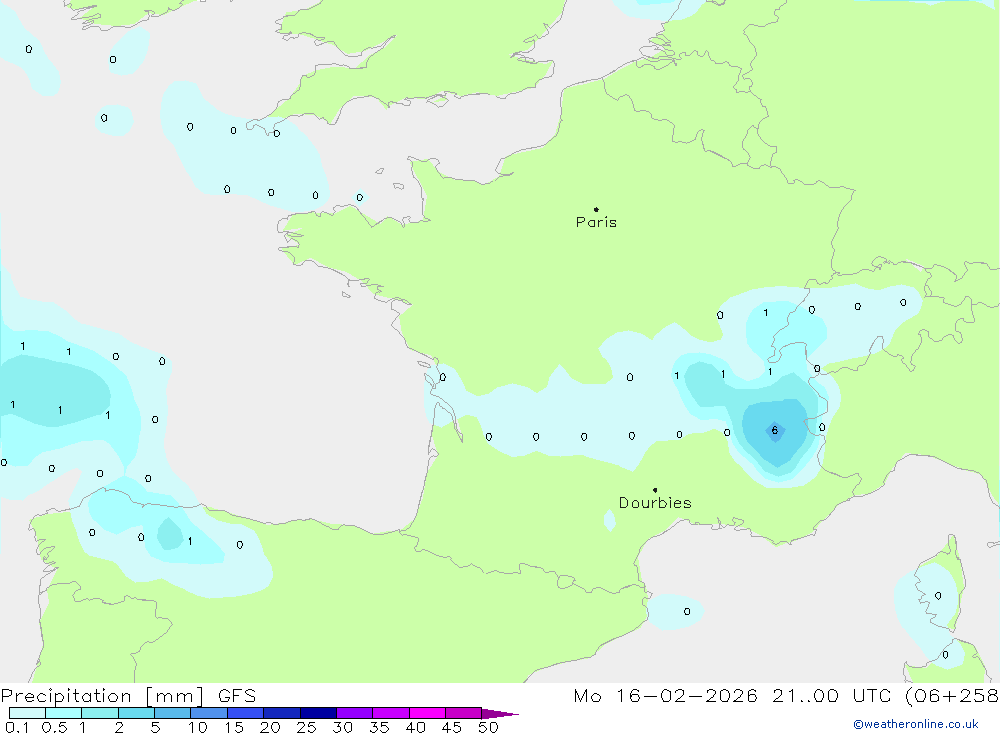The image size is (1000, 733).
Task: Select the 15–20 mm legend swatch
Action: coord(245,713)
